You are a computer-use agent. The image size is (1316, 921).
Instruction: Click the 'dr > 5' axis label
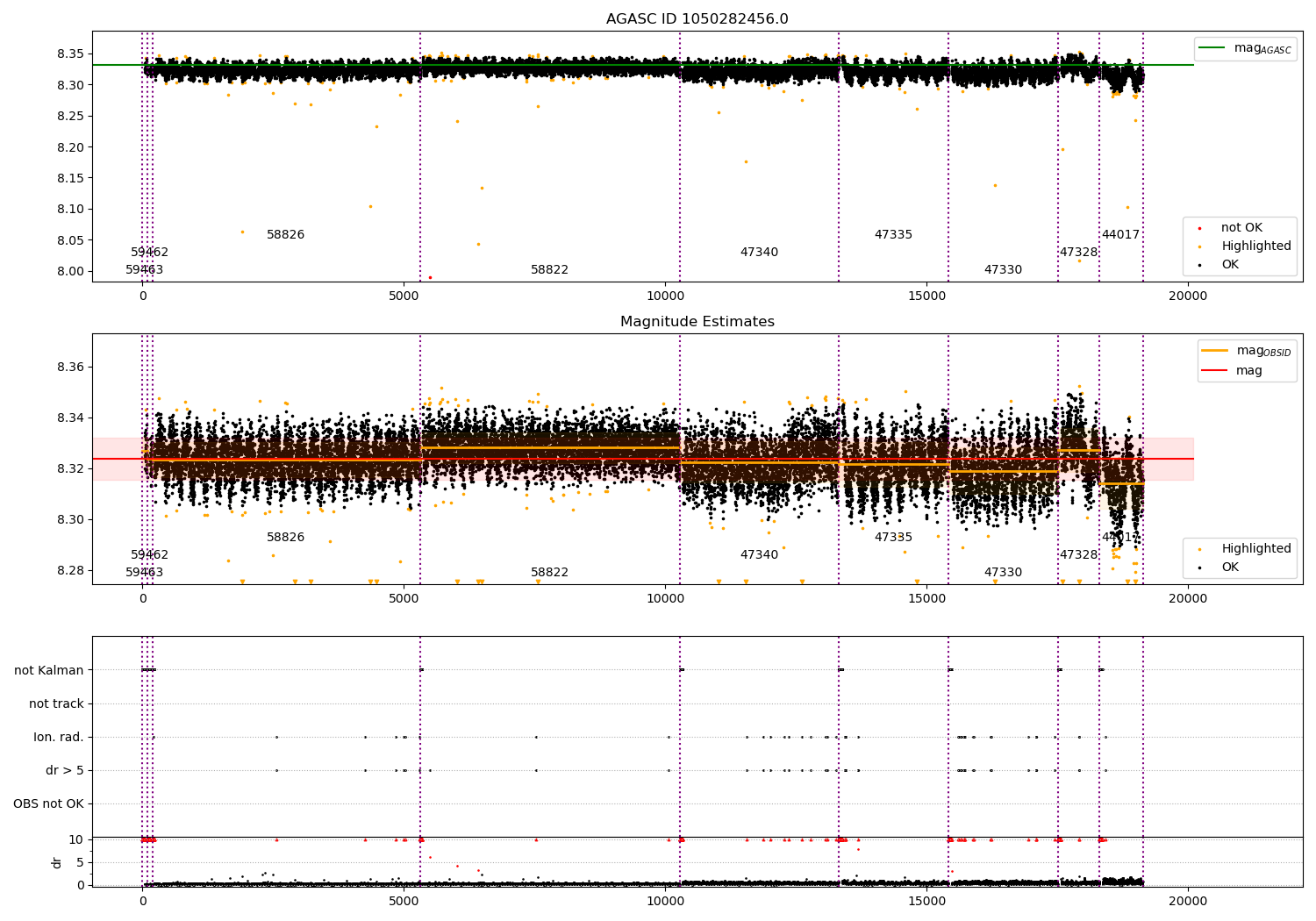click(x=65, y=770)
